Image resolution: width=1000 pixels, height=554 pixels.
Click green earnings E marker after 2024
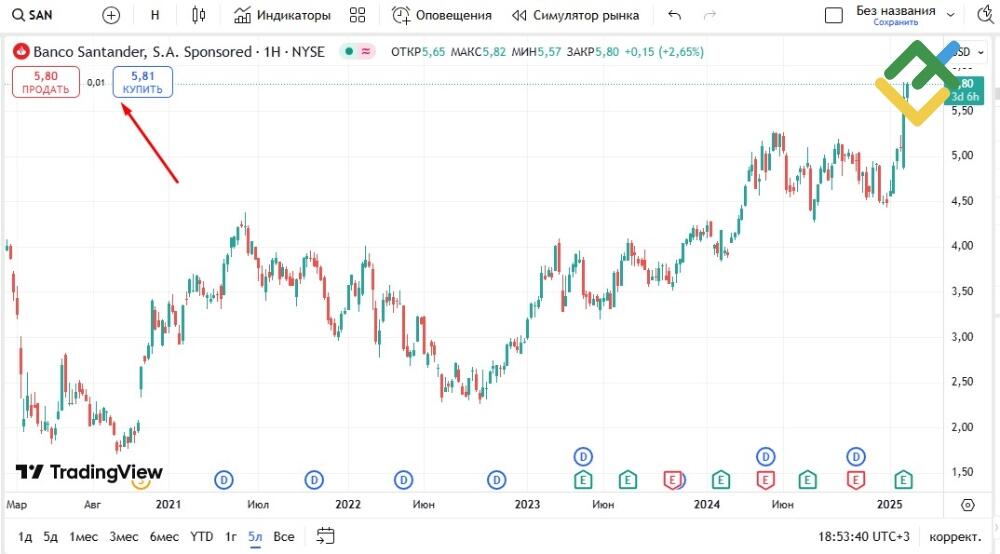click(721, 479)
